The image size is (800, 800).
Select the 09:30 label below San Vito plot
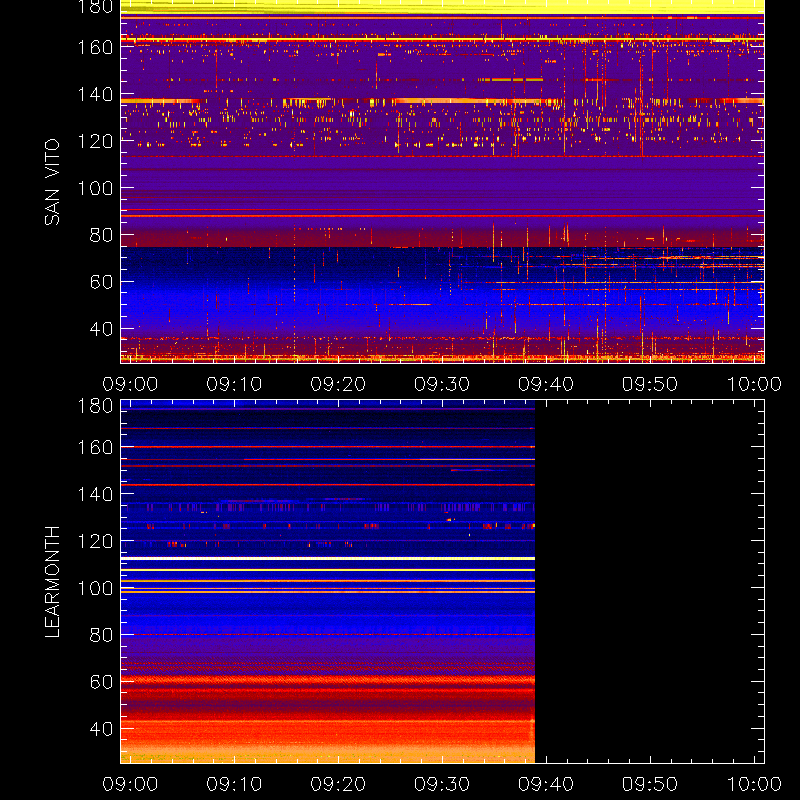click(442, 384)
